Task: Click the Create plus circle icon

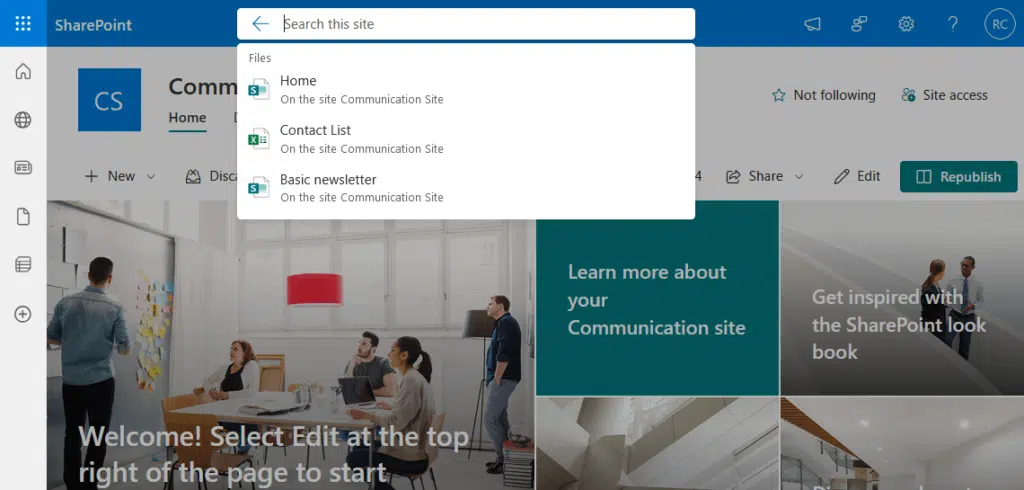Action: (x=23, y=314)
